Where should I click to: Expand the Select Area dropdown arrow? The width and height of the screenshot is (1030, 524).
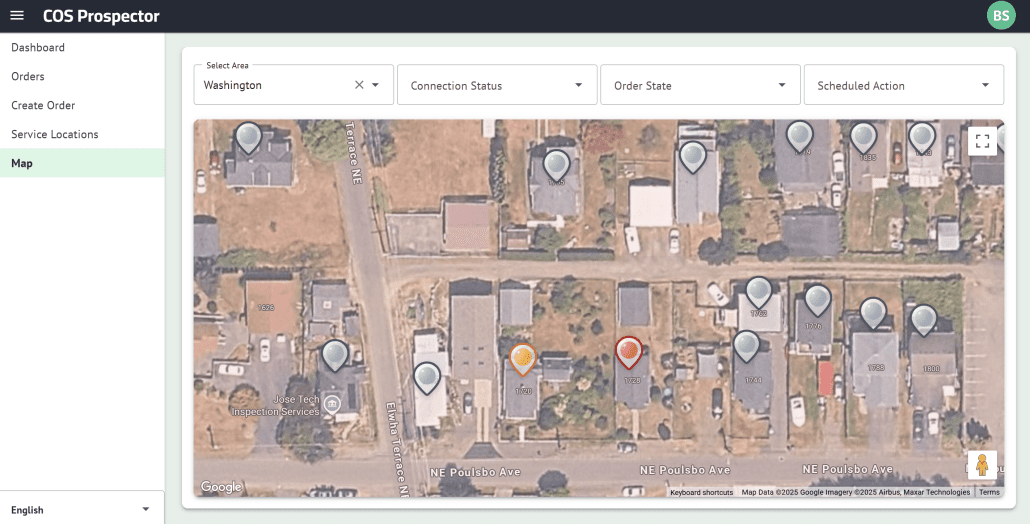pos(376,85)
